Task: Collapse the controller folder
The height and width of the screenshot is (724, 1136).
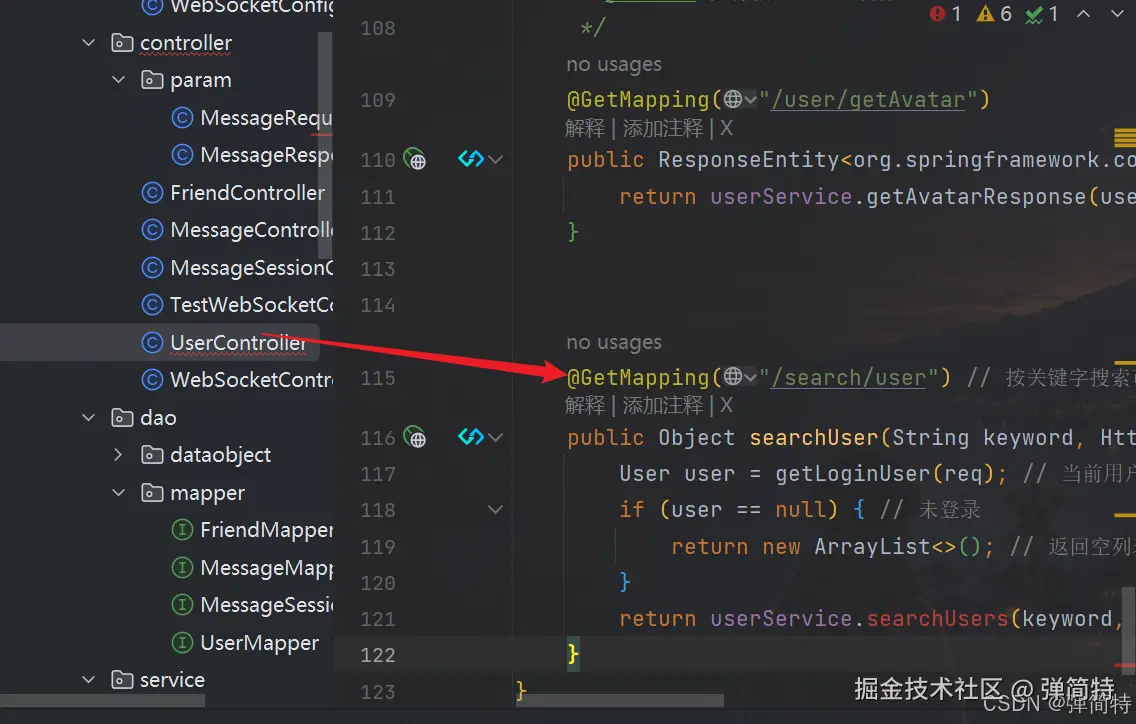Action: pos(88,43)
